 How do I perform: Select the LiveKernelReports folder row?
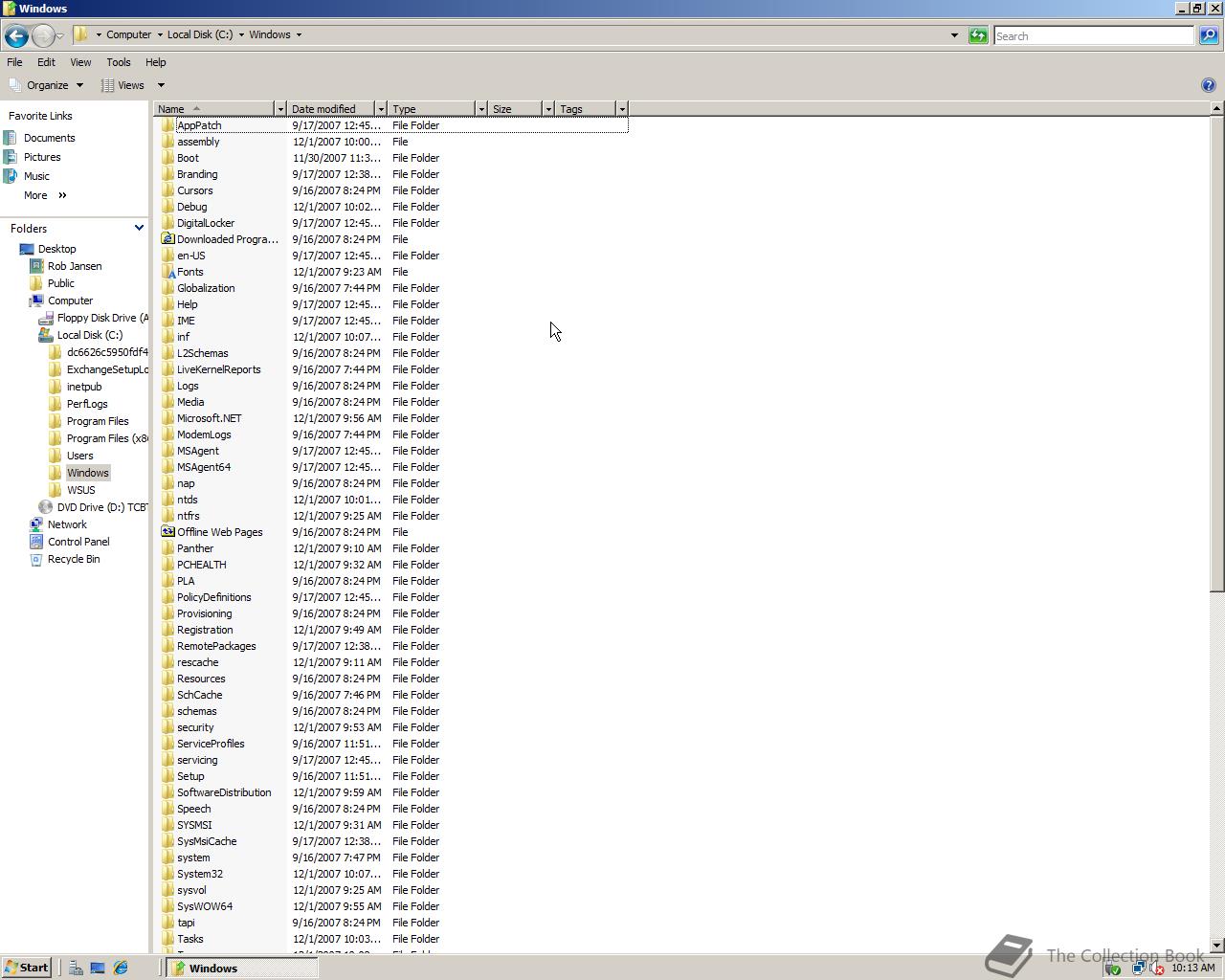tap(390, 369)
